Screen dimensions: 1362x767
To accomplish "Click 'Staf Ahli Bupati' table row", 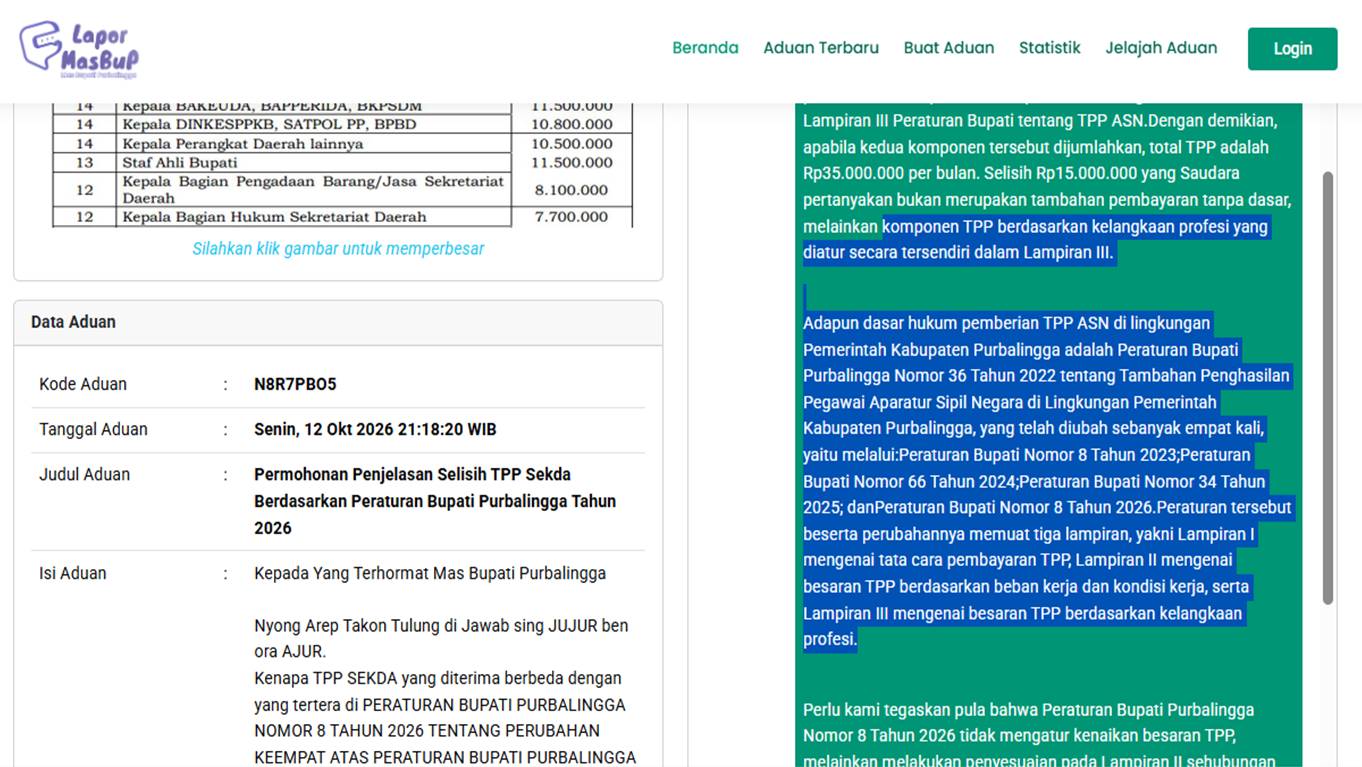I will point(342,162).
